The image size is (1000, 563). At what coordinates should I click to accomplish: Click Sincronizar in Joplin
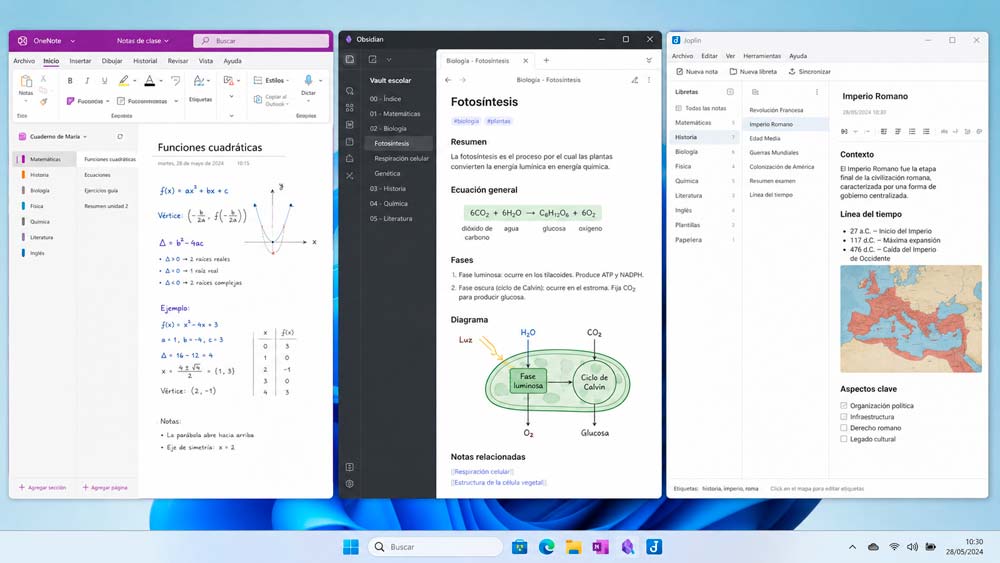pyautogui.click(x=810, y=71)
